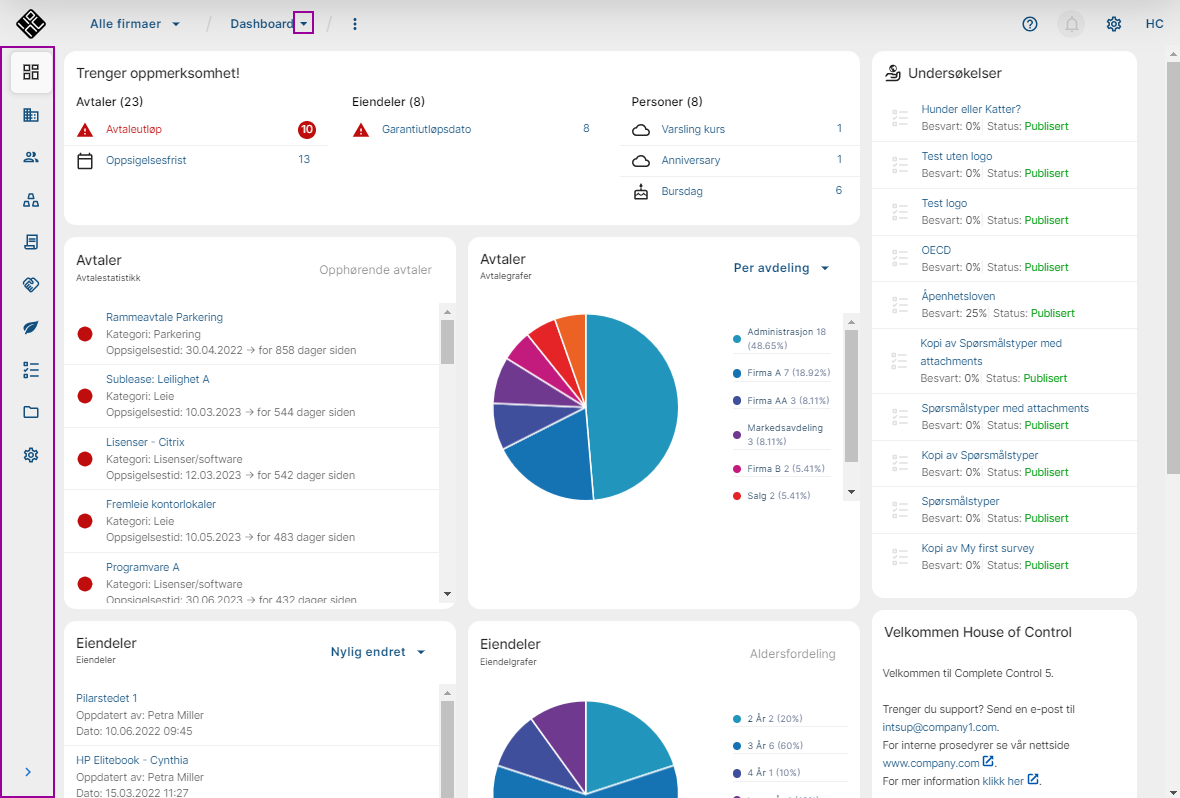Open the Alle firmaer company dropdown

[x=135, y=24]
